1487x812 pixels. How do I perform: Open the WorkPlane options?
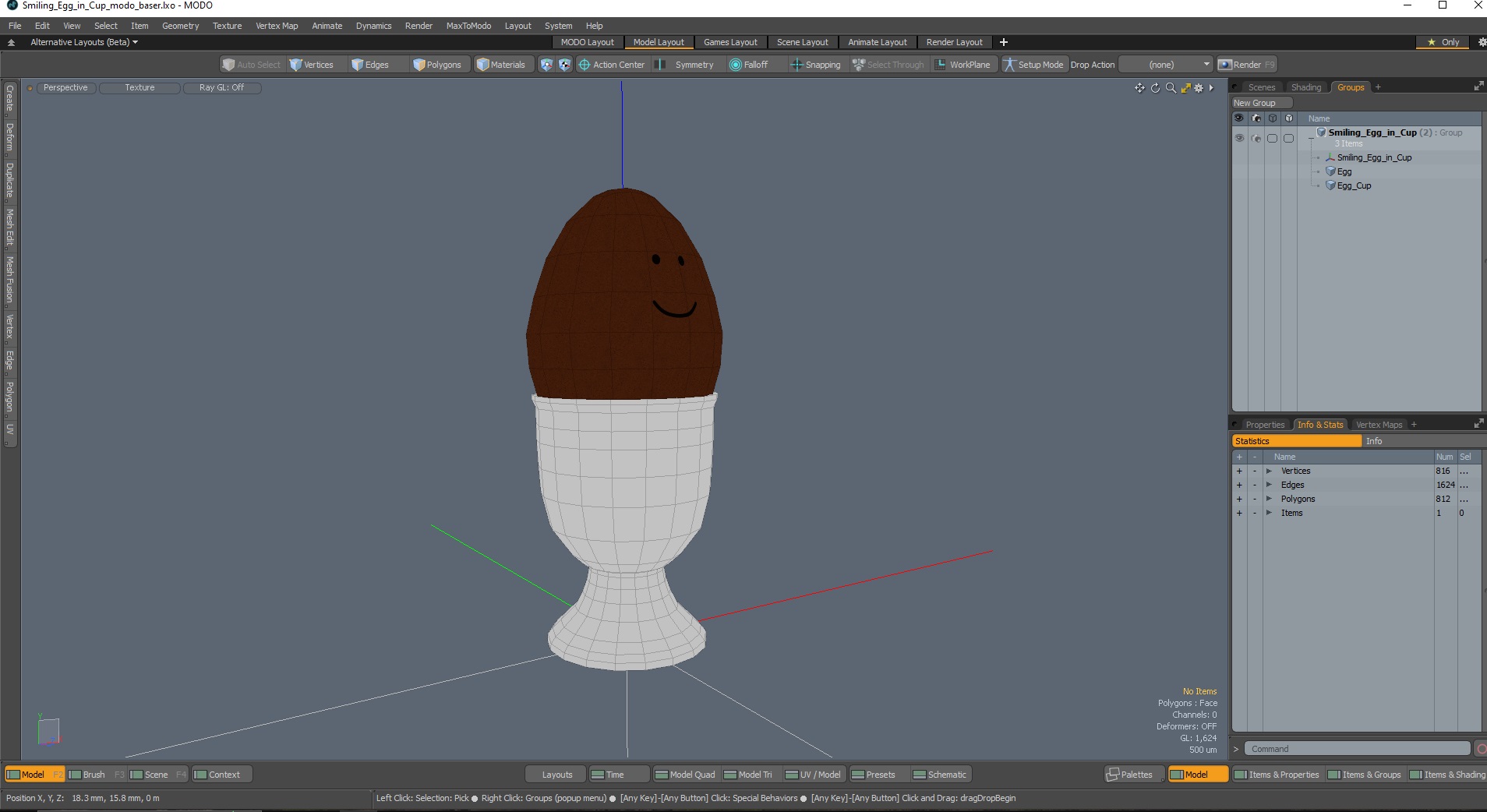point(962,65)
